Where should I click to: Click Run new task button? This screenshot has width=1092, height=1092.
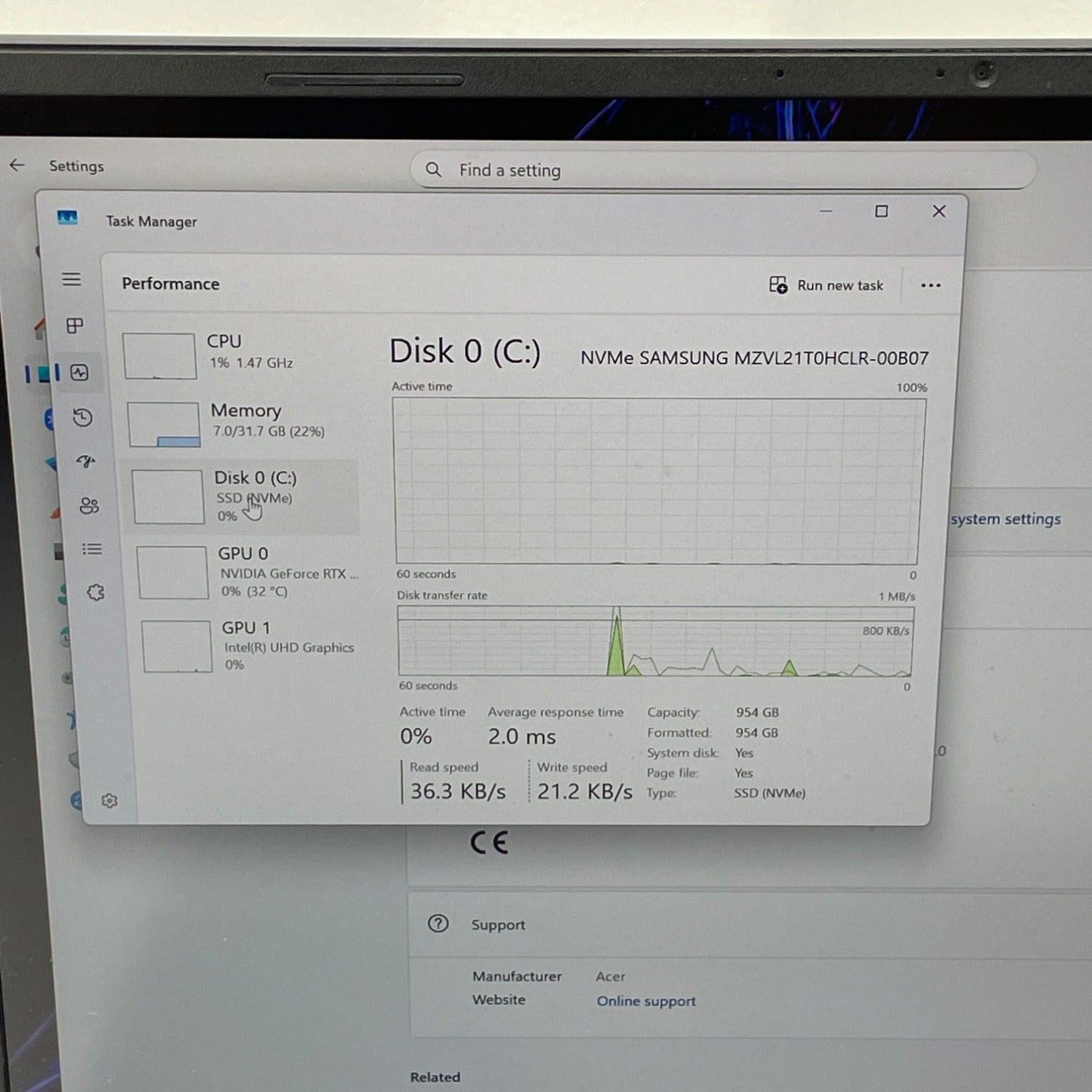[826, 285]
